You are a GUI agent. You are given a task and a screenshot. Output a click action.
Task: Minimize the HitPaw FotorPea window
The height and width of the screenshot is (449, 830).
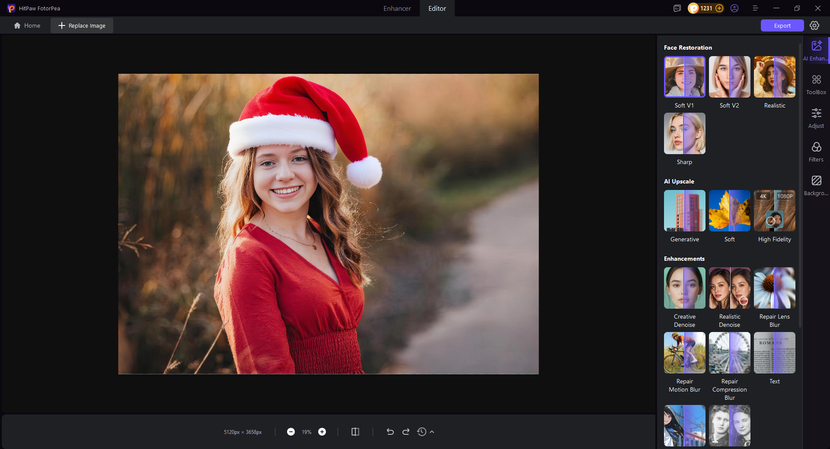(776, 8)
